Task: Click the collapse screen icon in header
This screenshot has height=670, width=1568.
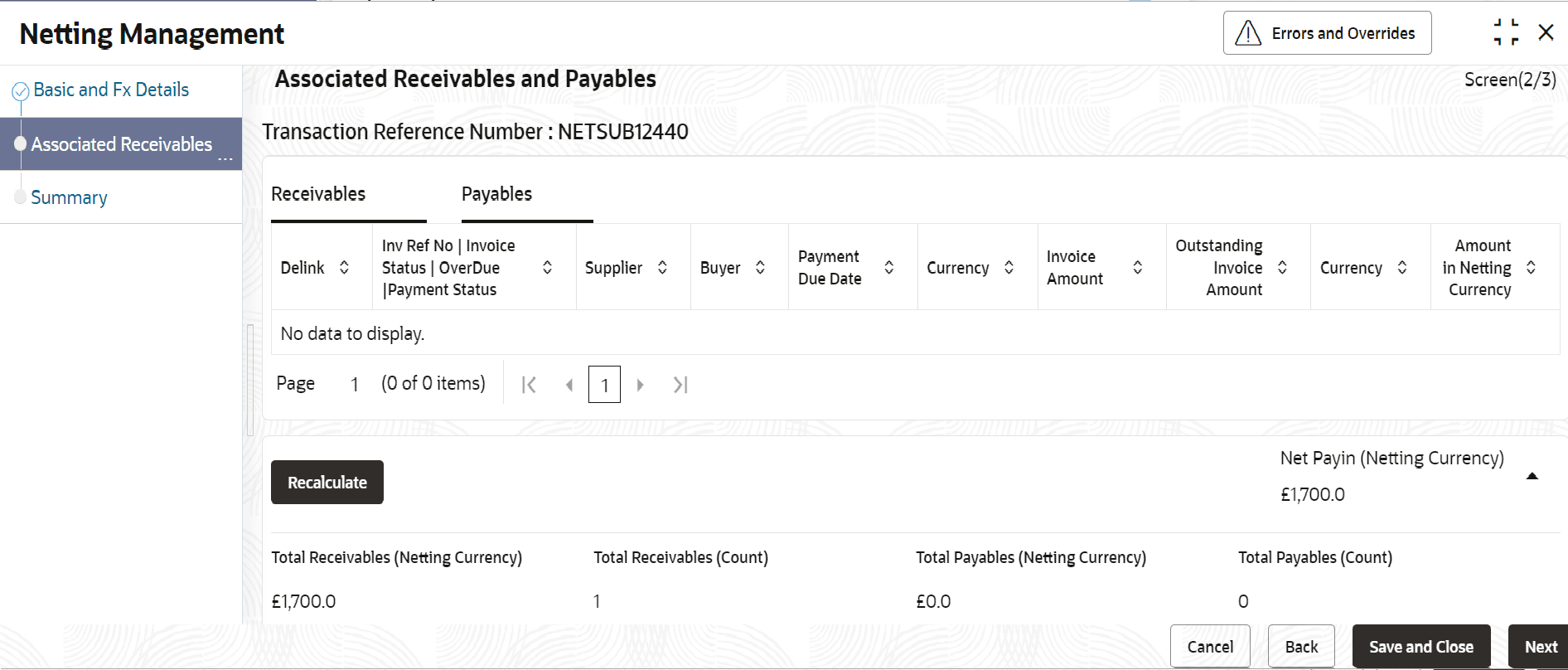Action: [1506, 32]
